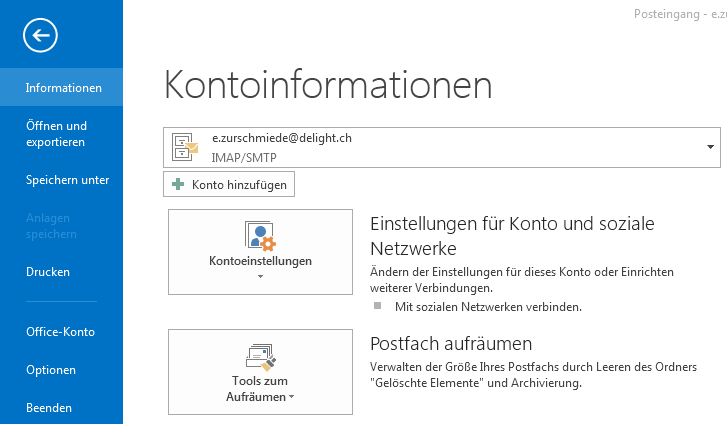This screenshot has width=727, height=424.
Task: Click the Kontoeinstellungen person-gear icon
Action: pos(260,236)
